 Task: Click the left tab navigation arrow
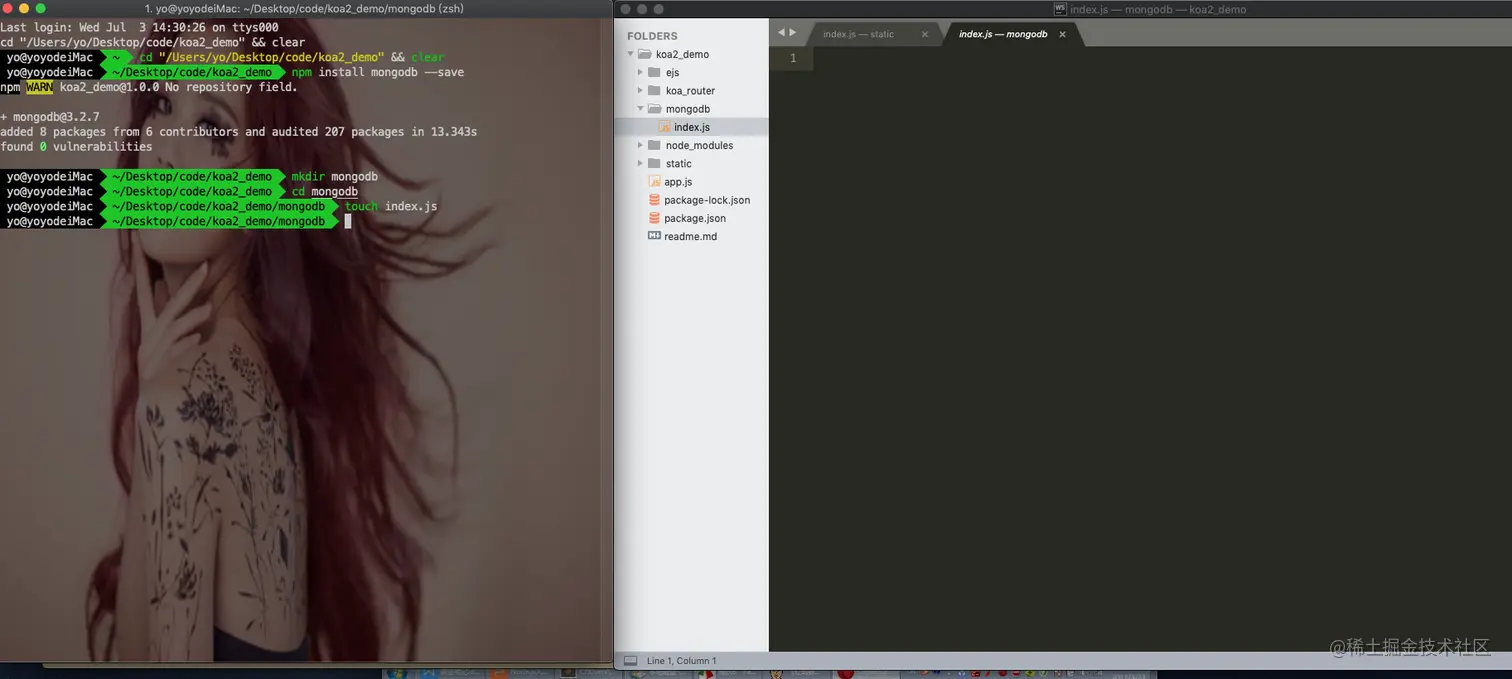[x=782, y=33]
